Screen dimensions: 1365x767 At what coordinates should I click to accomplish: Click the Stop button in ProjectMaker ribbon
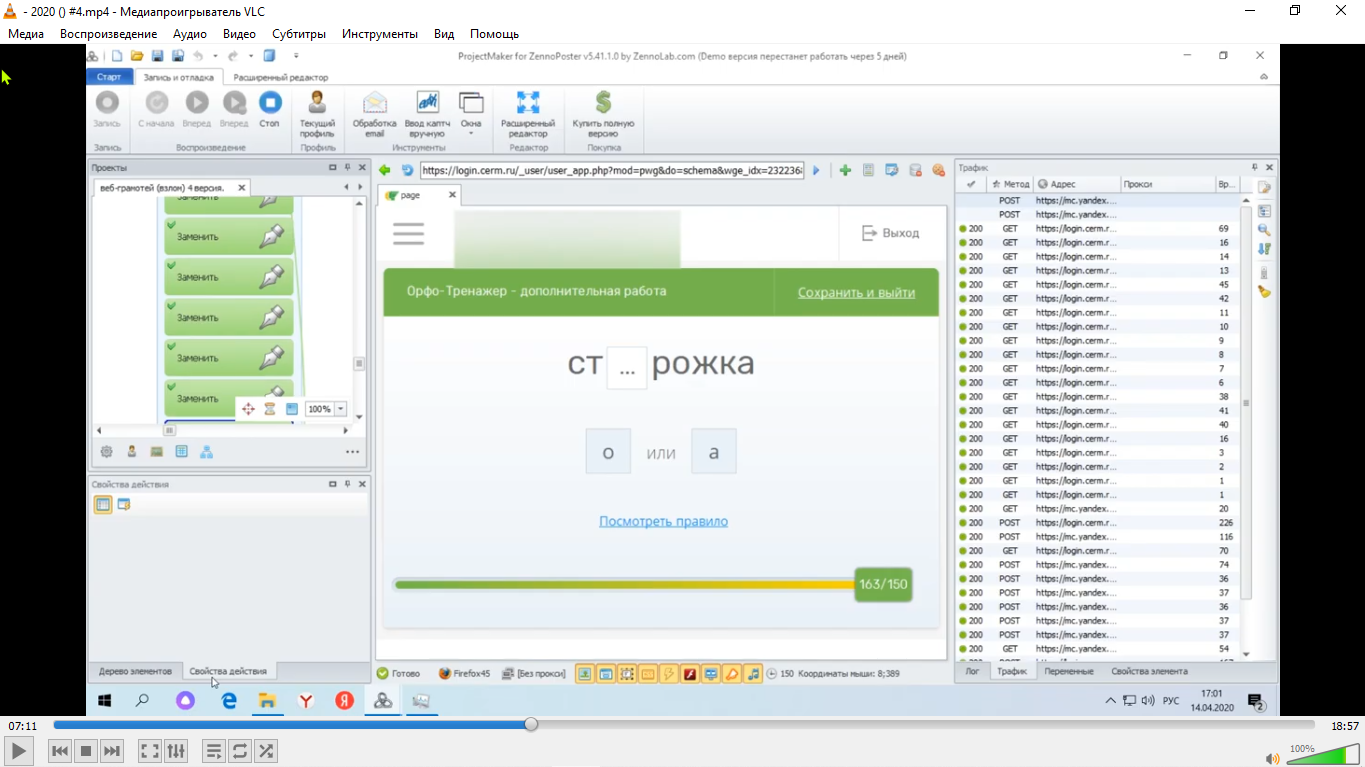tap(270, 103)
